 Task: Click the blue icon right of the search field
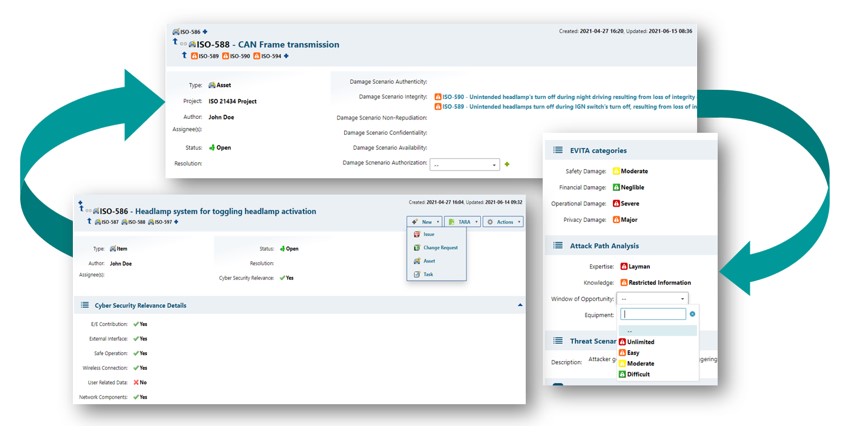692,314
